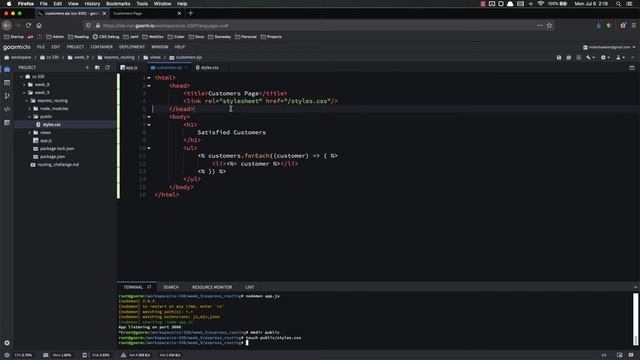Click the new file plus icon in Project panel
This screenshot has height=360, width=640.
pos(87,67)
